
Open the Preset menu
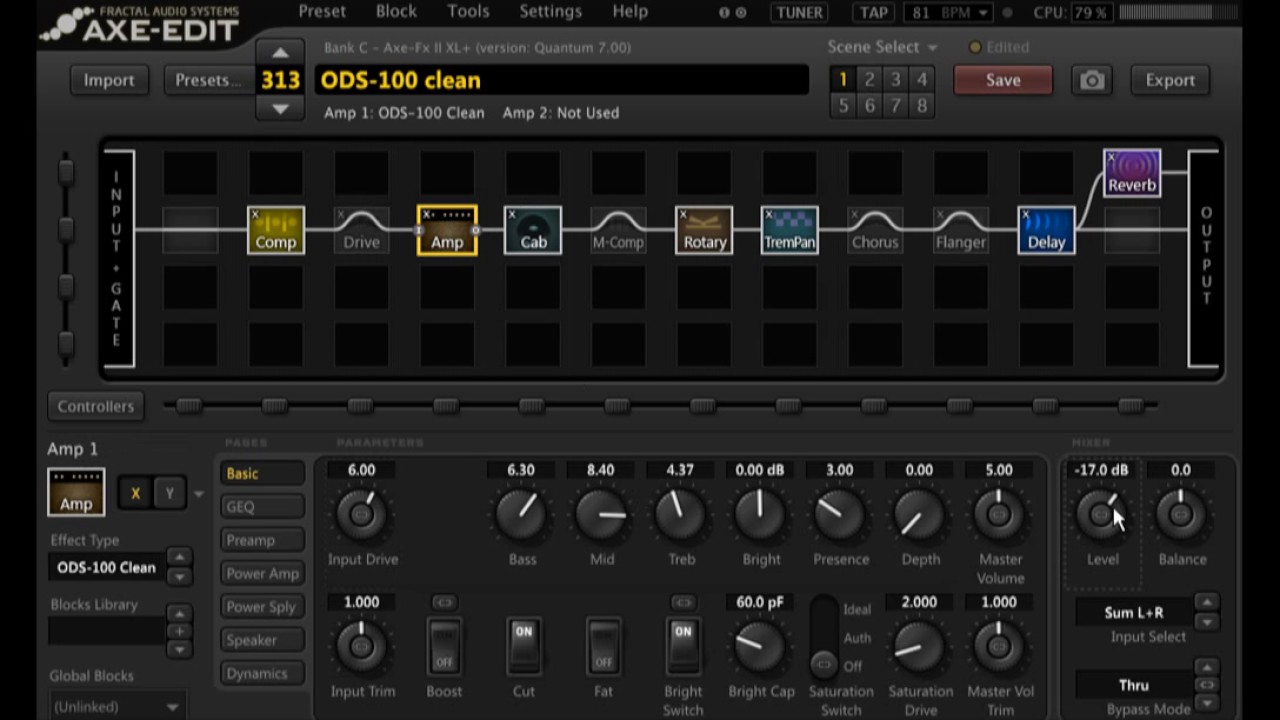(322, 12)
